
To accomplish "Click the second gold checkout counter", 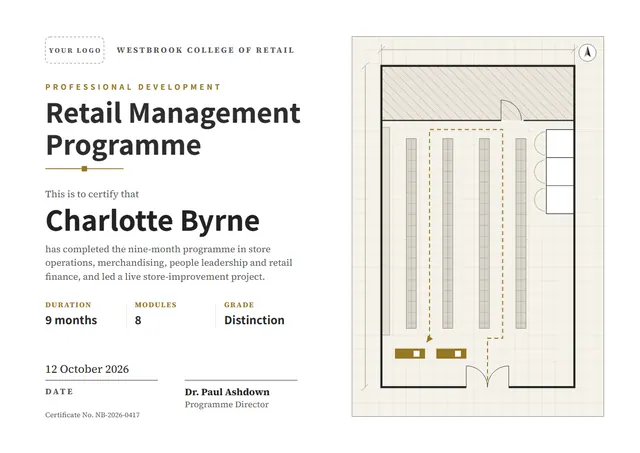I will (x=451, y=353).
